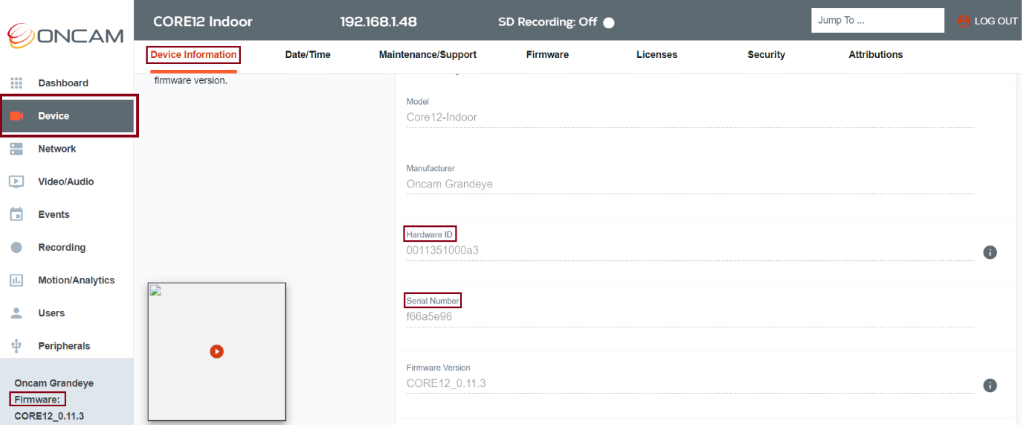Viewport: 1024px width, 425px height.
Task: Click the IP address 192.168.1.48
Action: tap(378, 22)
